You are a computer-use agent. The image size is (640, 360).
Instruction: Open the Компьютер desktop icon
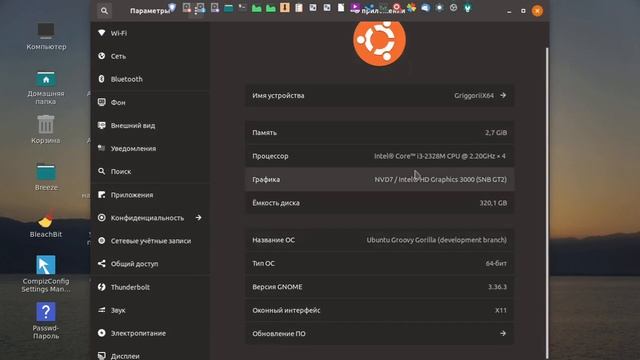(46, 36)
